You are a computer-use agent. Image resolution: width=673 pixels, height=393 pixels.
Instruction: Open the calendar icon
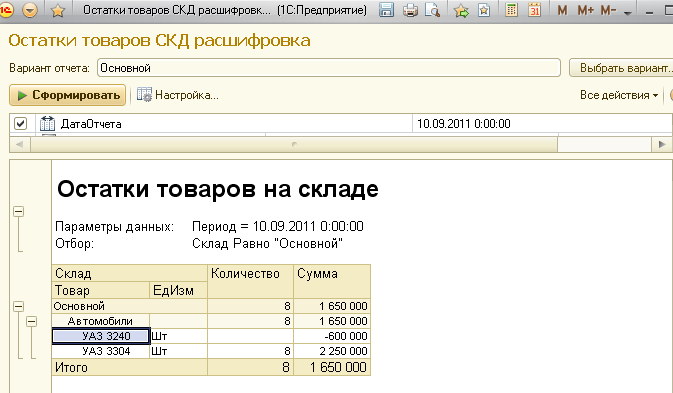pos(534,10)
